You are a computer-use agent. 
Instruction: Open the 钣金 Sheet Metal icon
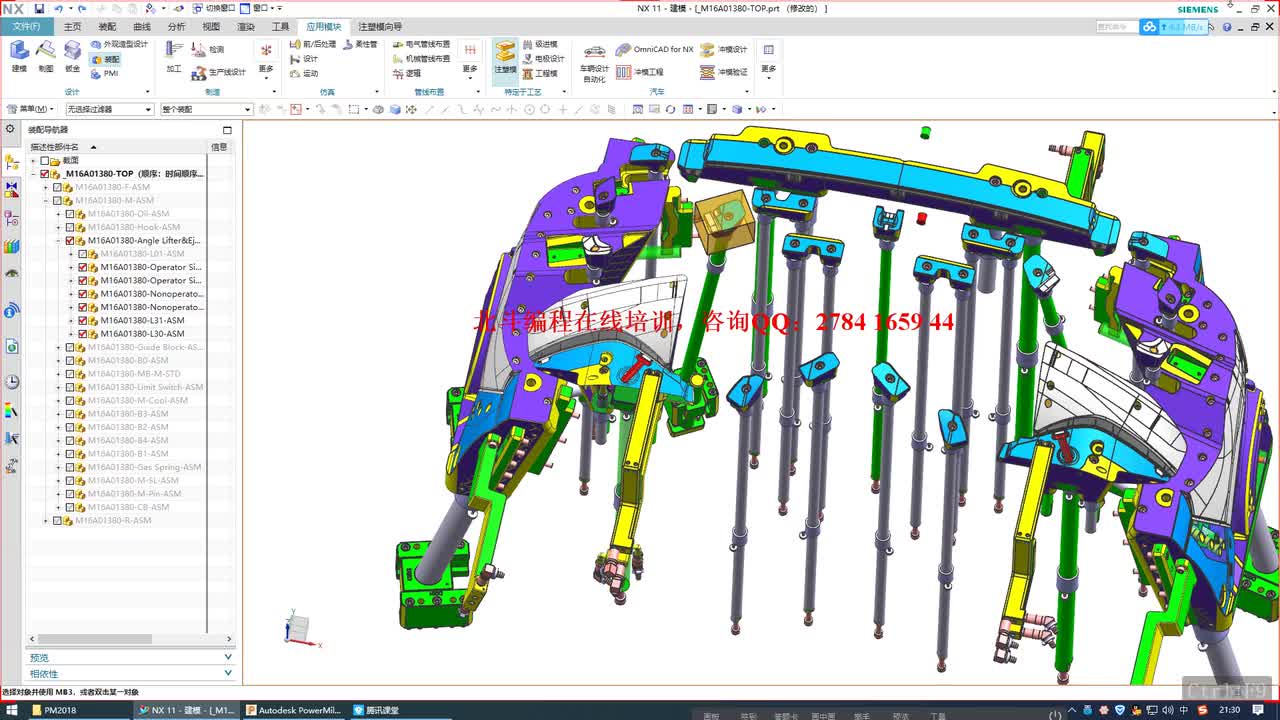(x=73, y=56)
